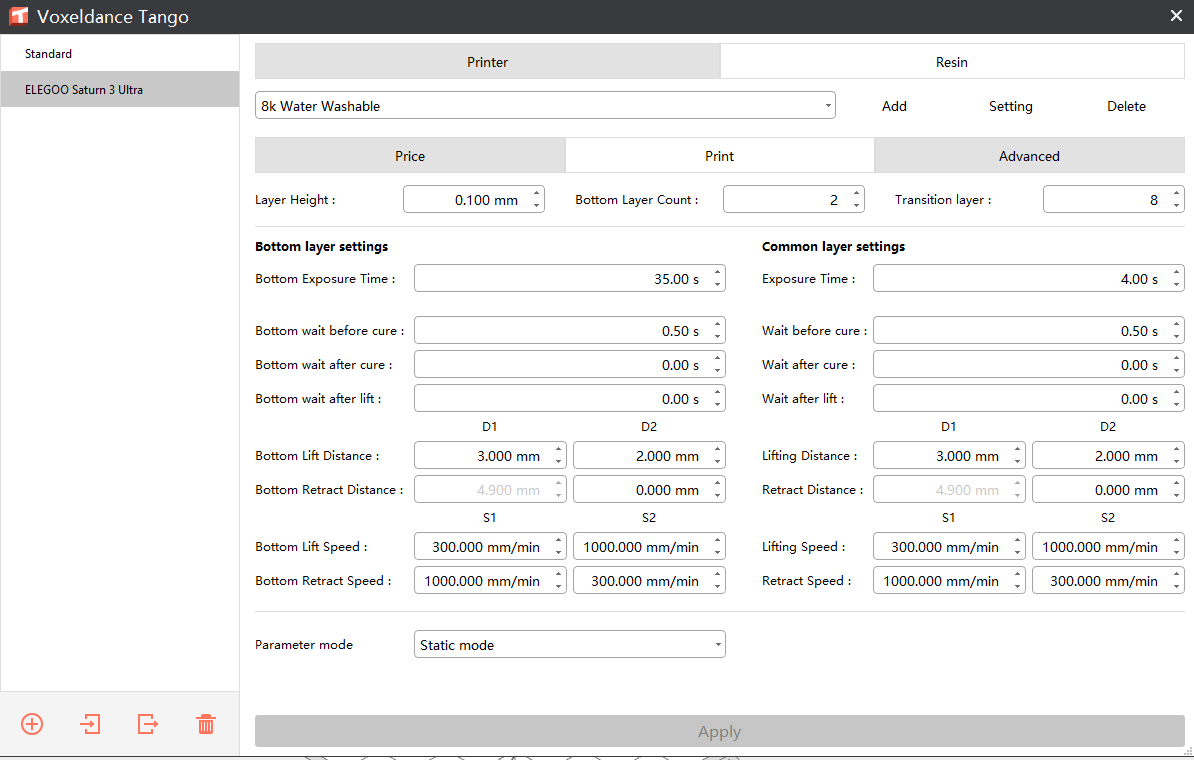The width and height of the screenshot is (1194, 760).
Task: Expand the Parameter mode Static mode dropdown
Action: click(570, 644)
